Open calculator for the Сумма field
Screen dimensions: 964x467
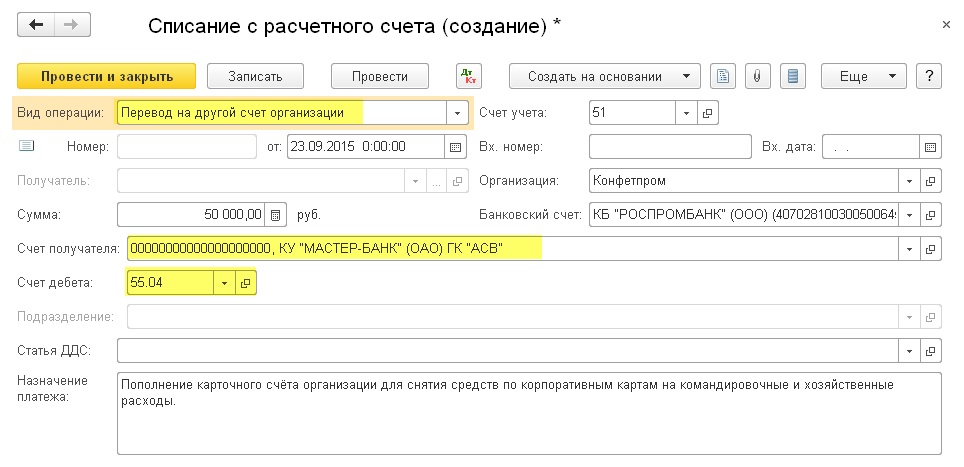pyautogui.click(x=275, y=215)
